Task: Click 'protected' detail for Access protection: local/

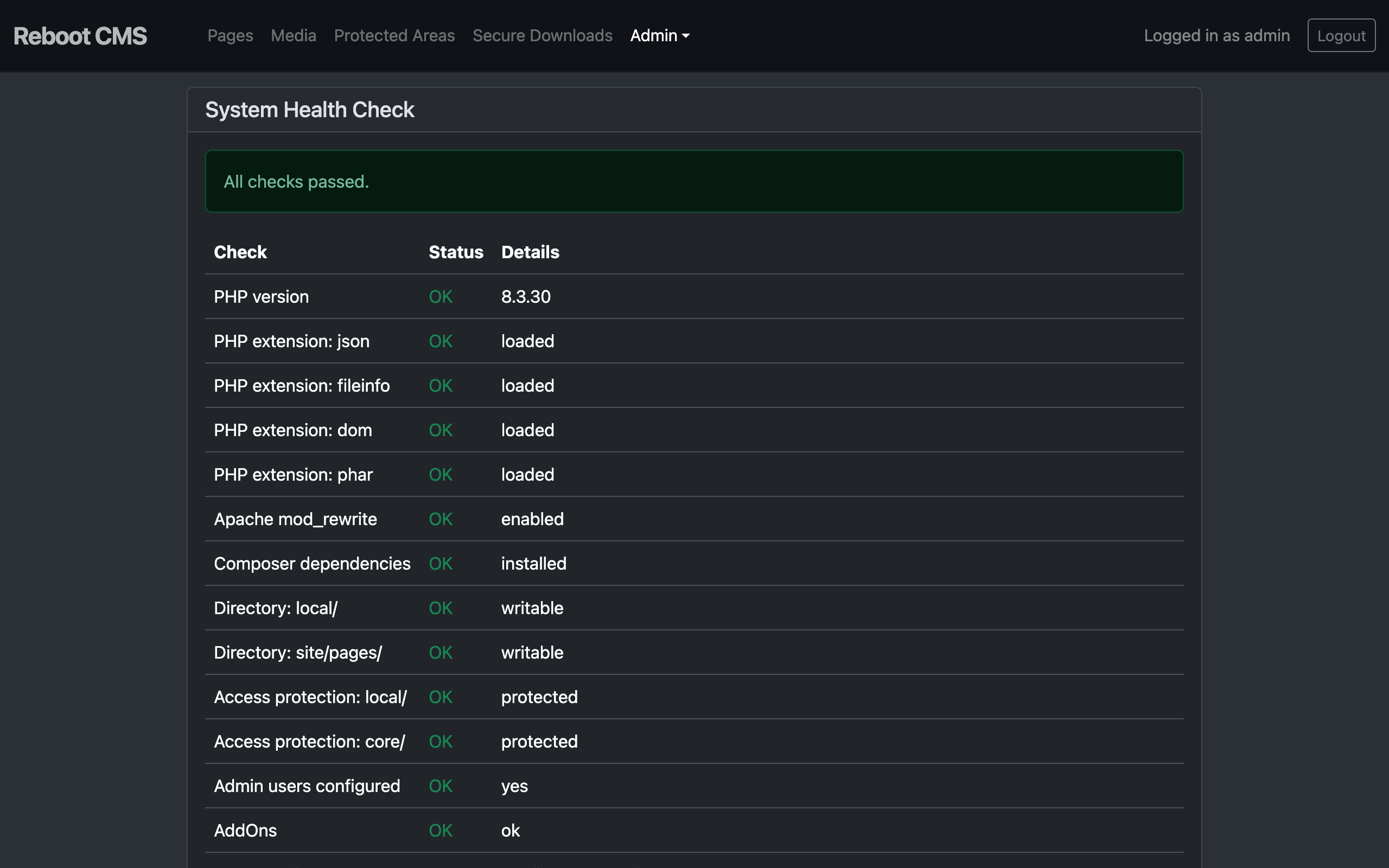Action: (x=539, y=697)
